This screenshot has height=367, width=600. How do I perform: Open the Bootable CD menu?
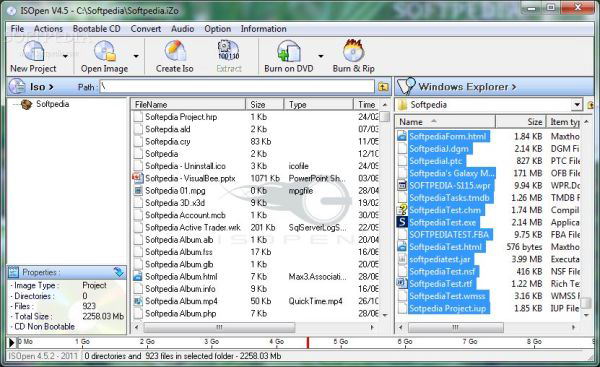click(96, 29)
